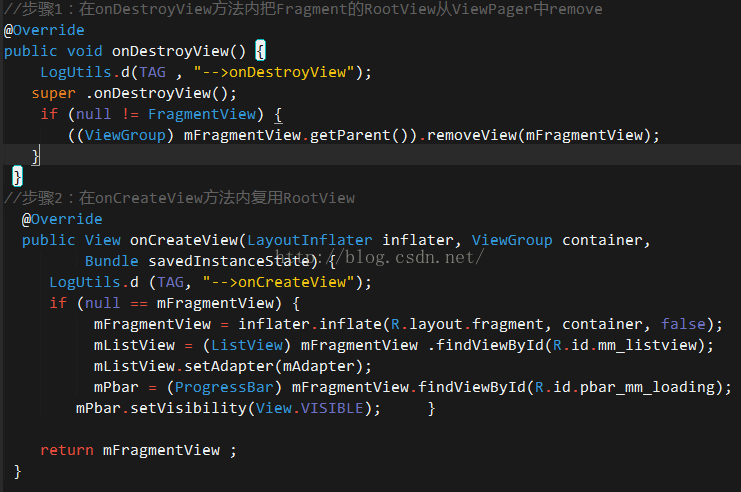Click the 'setVisibility' method call
Viewport: 741px width, 492px height.
[188, 408]
